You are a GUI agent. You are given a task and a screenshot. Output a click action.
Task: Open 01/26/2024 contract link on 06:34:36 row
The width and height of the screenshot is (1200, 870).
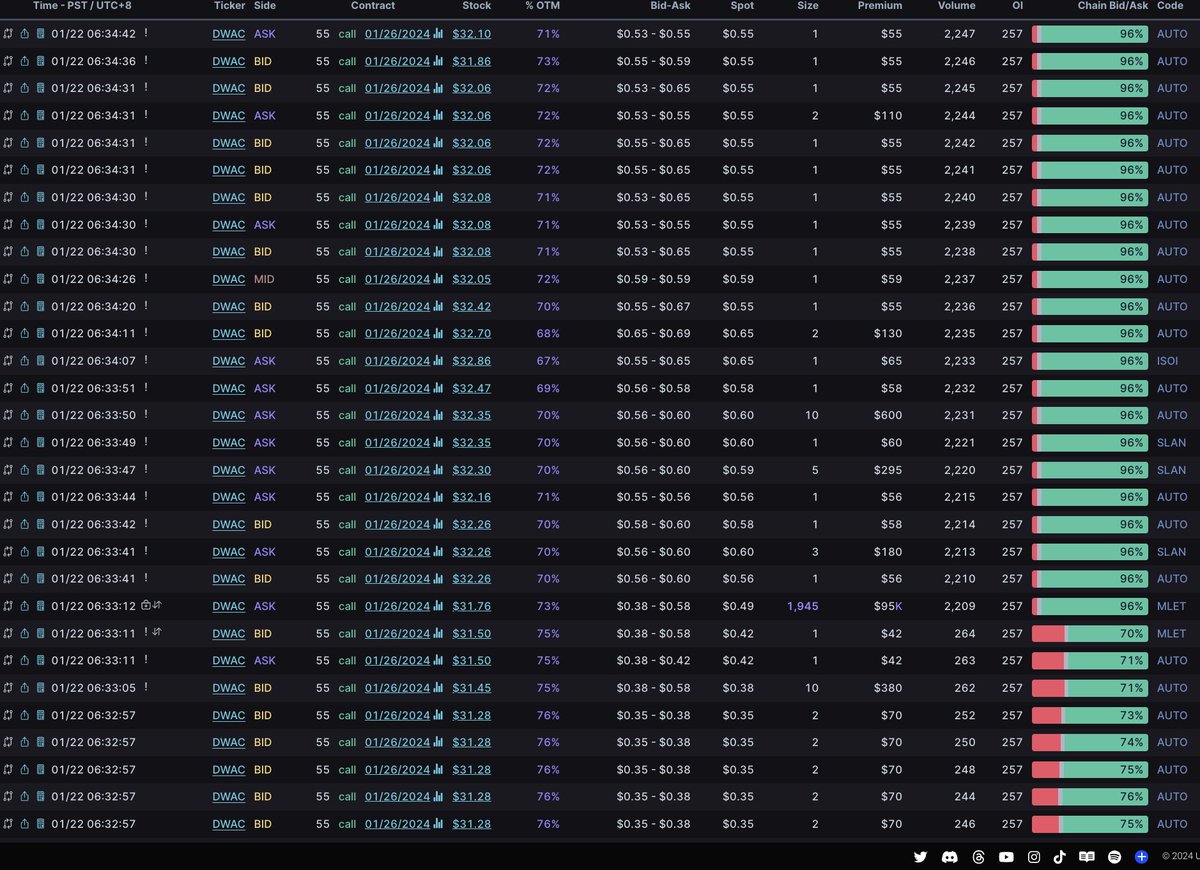[397, 61]
